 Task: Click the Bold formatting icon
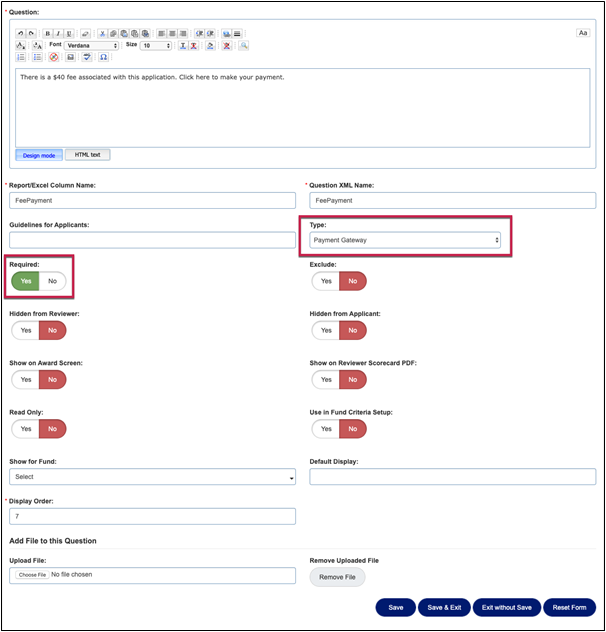click(x=47, y=33)
